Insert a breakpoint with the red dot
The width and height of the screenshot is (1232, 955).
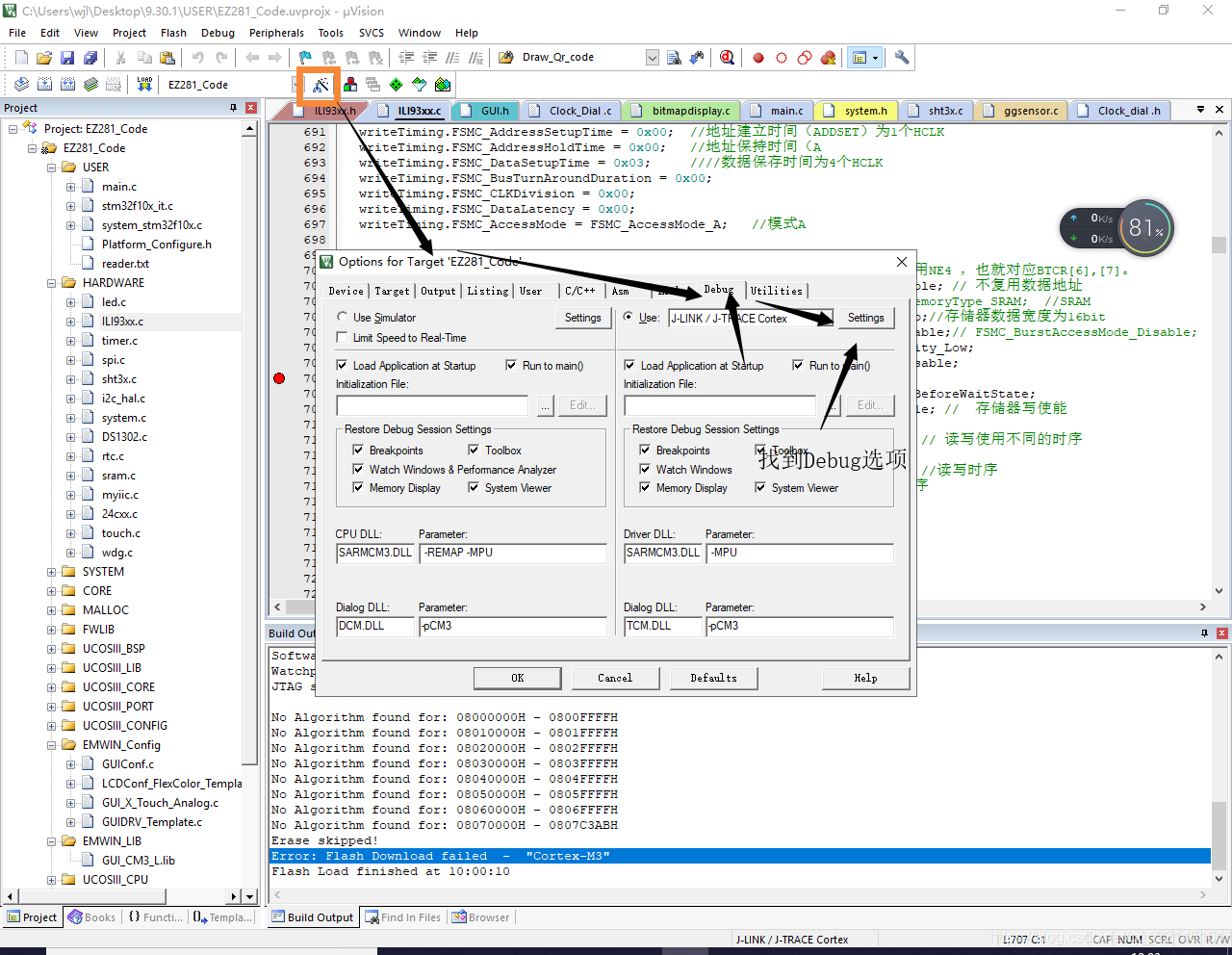click(x=758, y=58)
